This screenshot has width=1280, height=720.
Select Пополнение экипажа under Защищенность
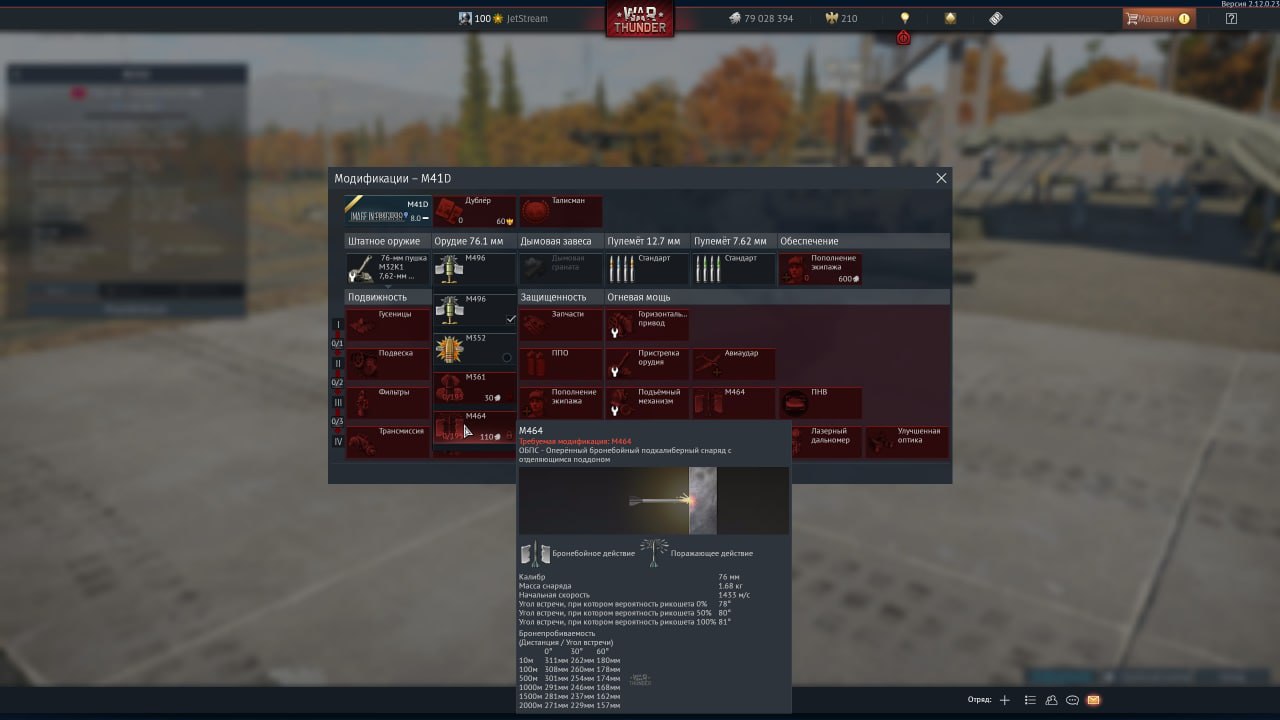[561, 403]
